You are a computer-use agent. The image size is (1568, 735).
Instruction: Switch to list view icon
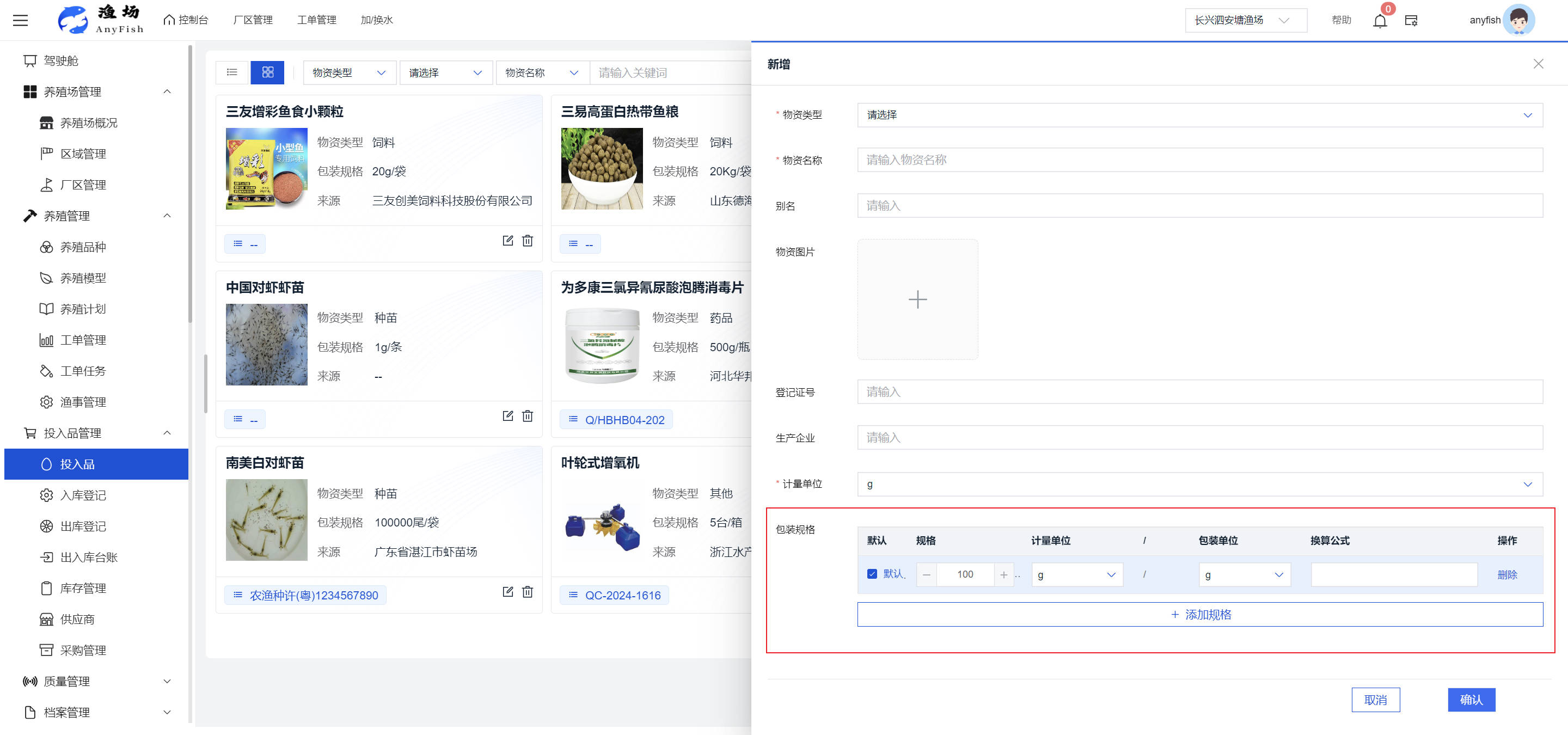[232, 72]
